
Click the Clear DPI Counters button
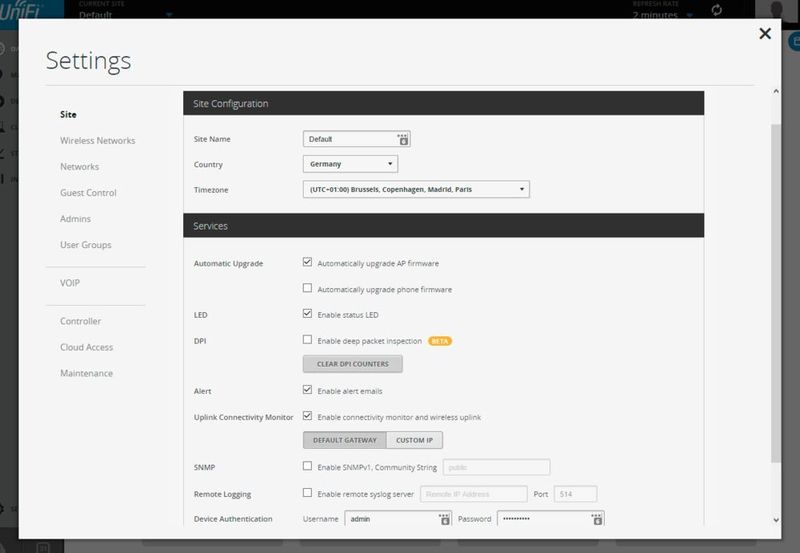pyautogui.click(x=353, y=364)
